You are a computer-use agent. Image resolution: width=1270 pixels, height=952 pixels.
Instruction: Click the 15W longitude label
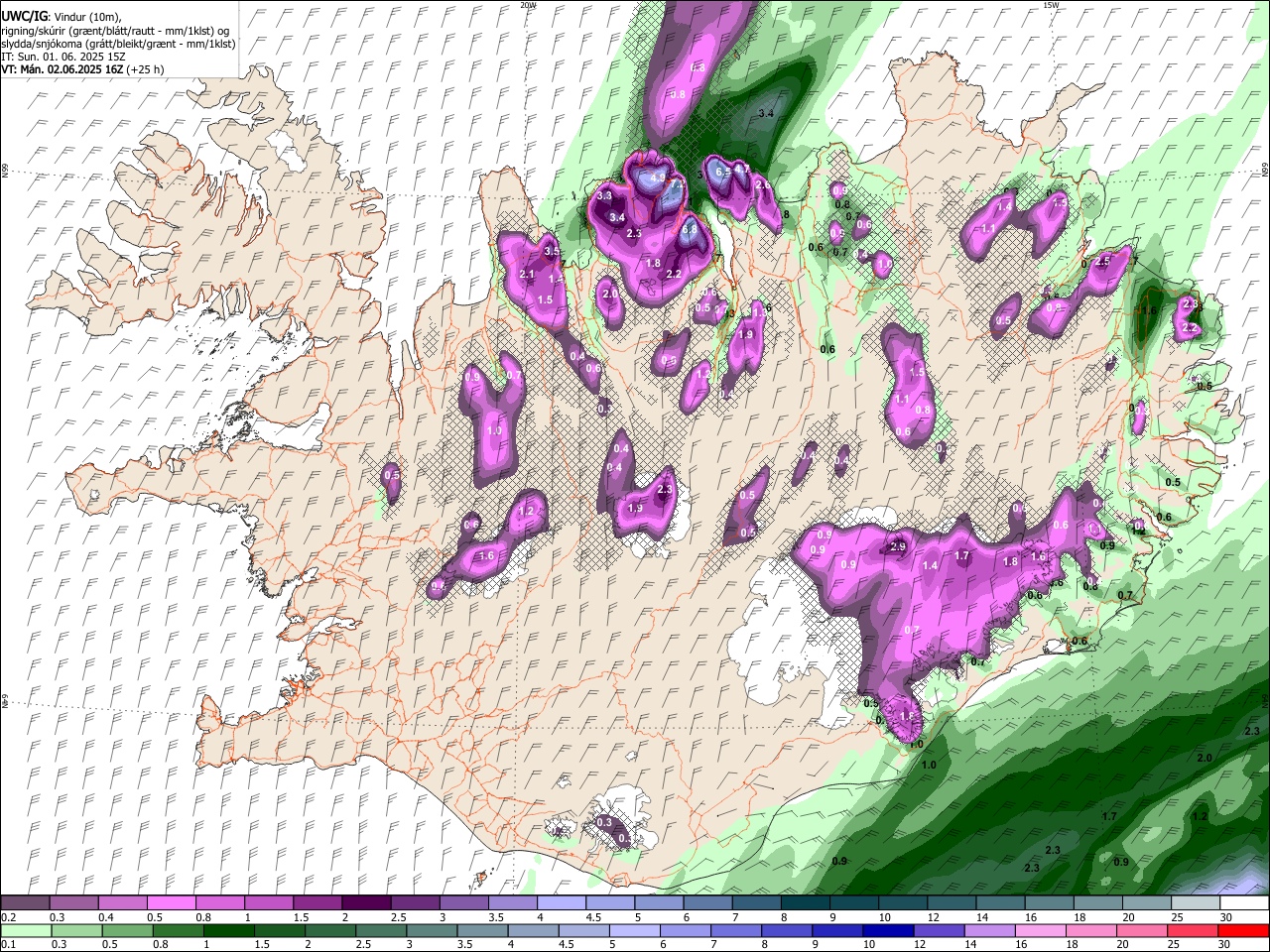pos(1051,5)
